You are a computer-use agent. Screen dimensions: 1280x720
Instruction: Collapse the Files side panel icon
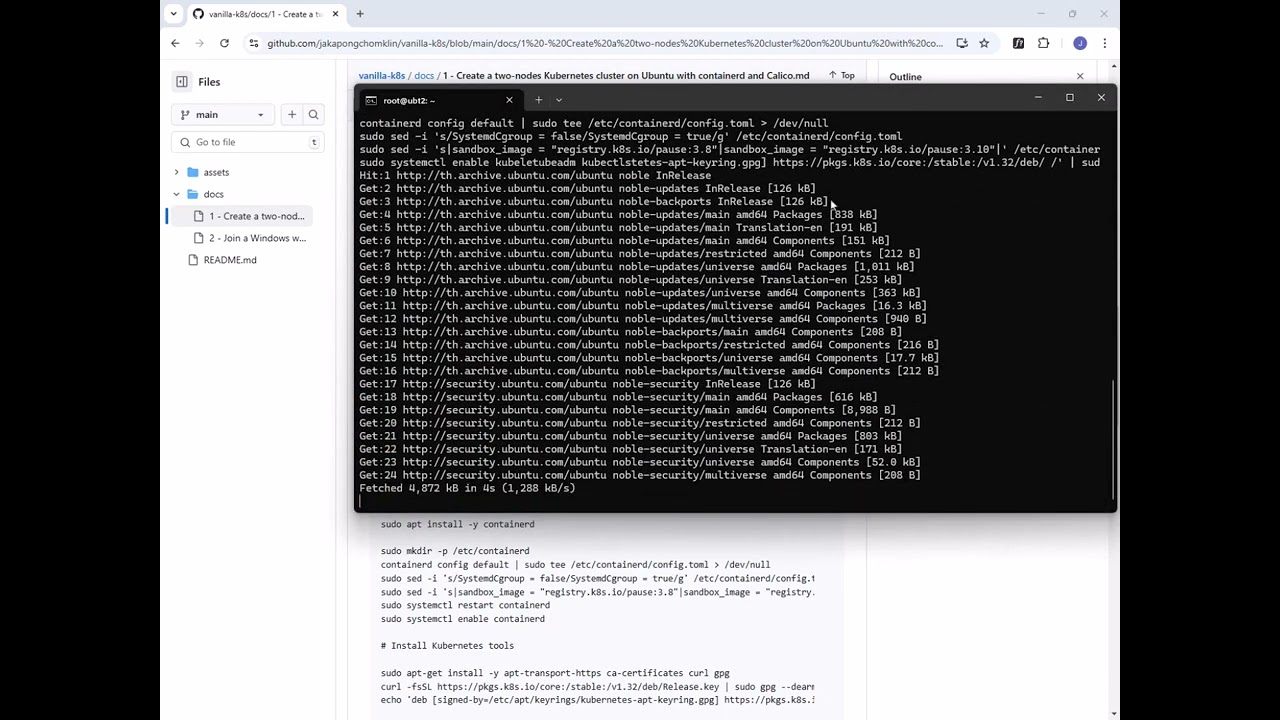click(x=182, y=82)
